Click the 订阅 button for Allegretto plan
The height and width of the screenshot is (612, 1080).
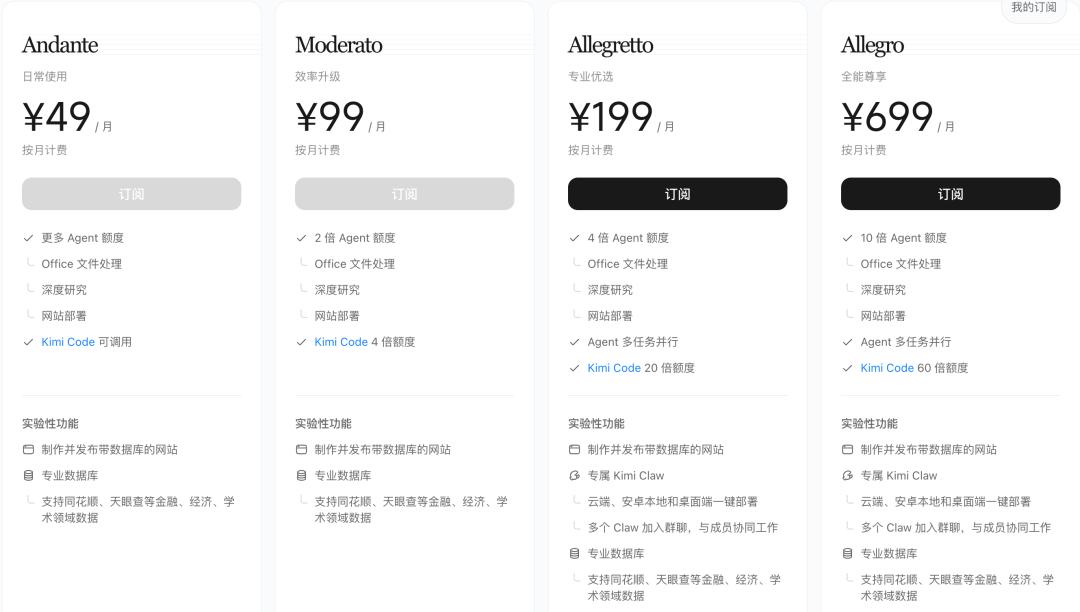677,193
